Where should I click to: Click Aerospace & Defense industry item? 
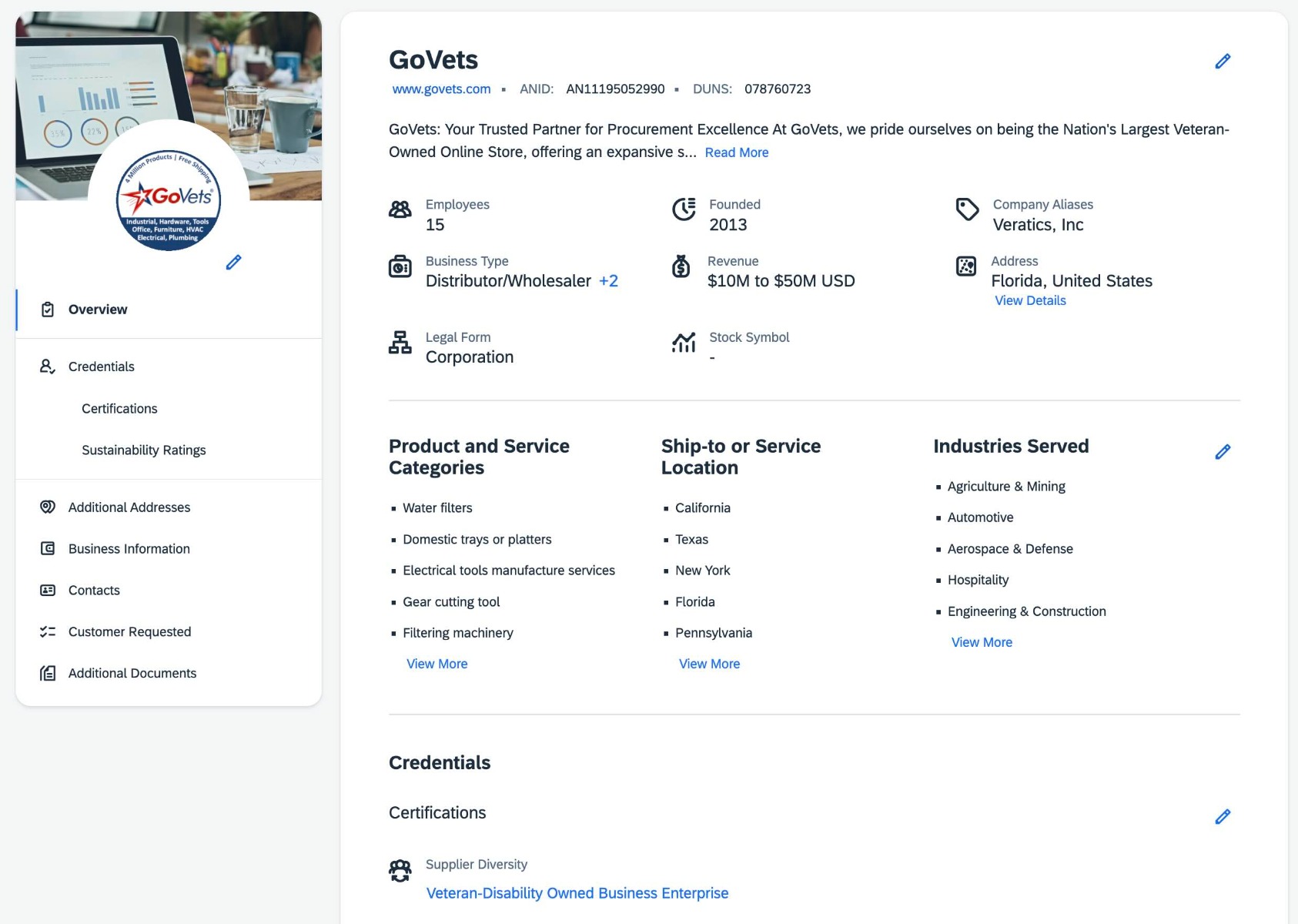1010,548
